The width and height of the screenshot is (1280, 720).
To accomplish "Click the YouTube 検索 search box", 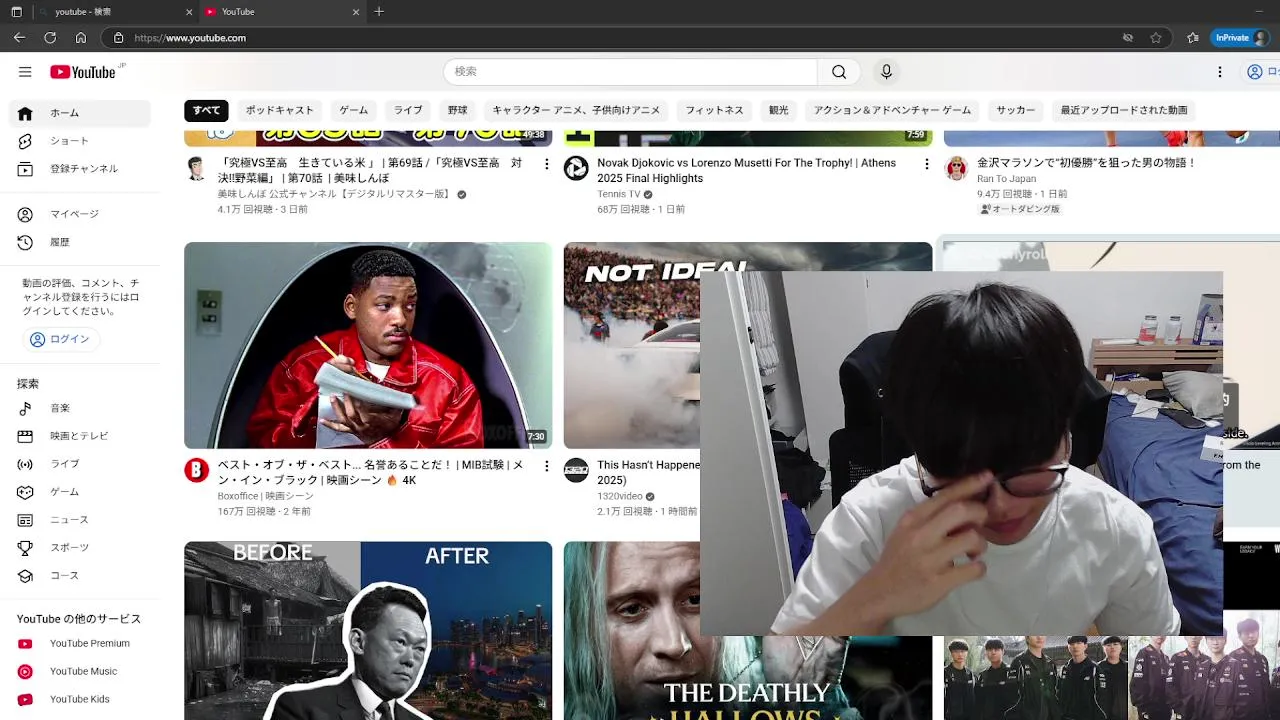I will tap(630, 72).
